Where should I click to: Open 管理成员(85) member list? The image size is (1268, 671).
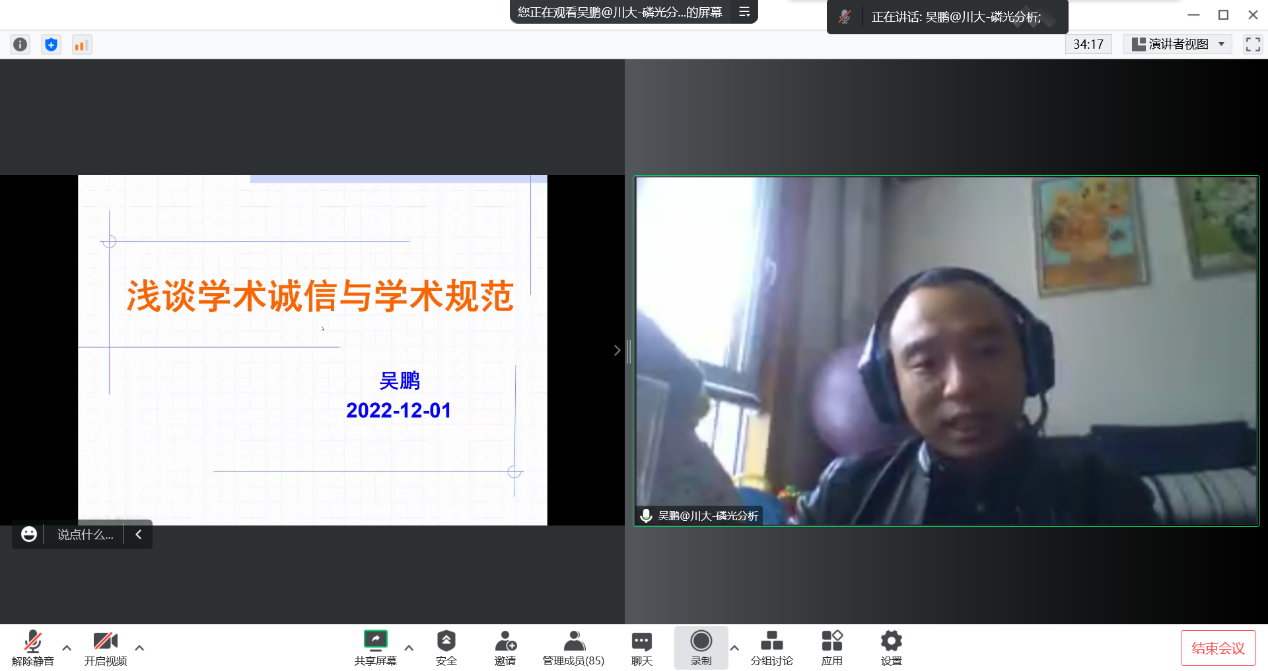[x=573, y=647]
